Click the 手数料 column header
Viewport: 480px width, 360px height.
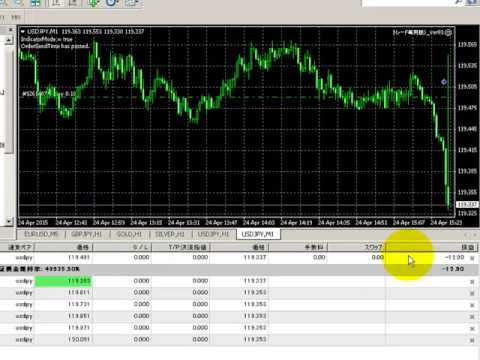(x=298, y=247)
